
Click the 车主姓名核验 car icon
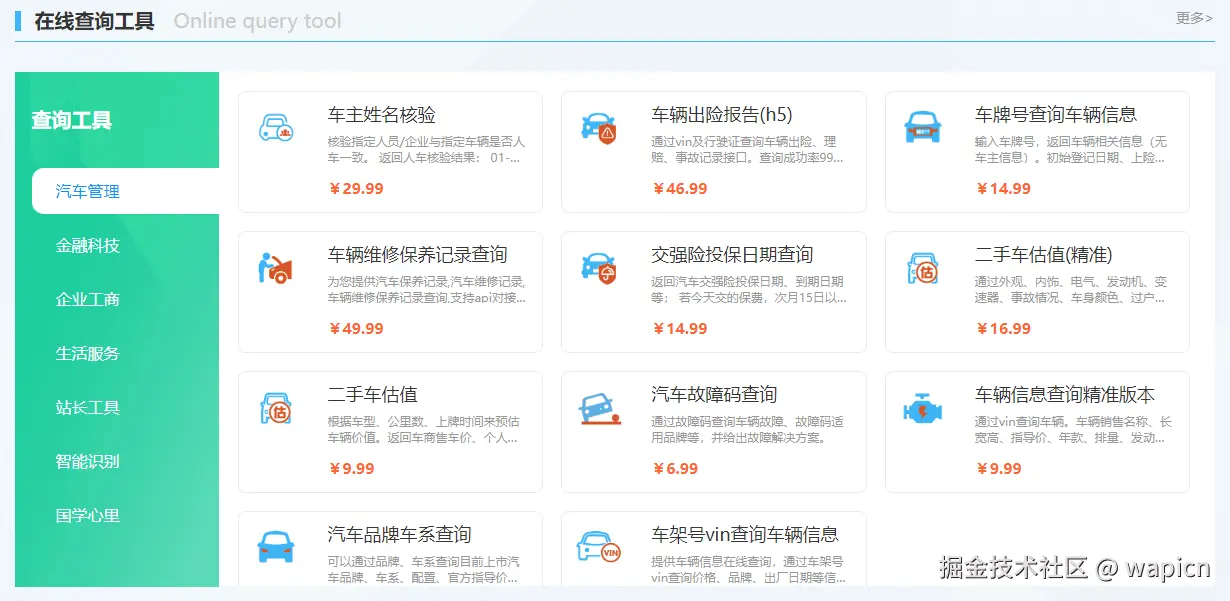pos(276,128)
